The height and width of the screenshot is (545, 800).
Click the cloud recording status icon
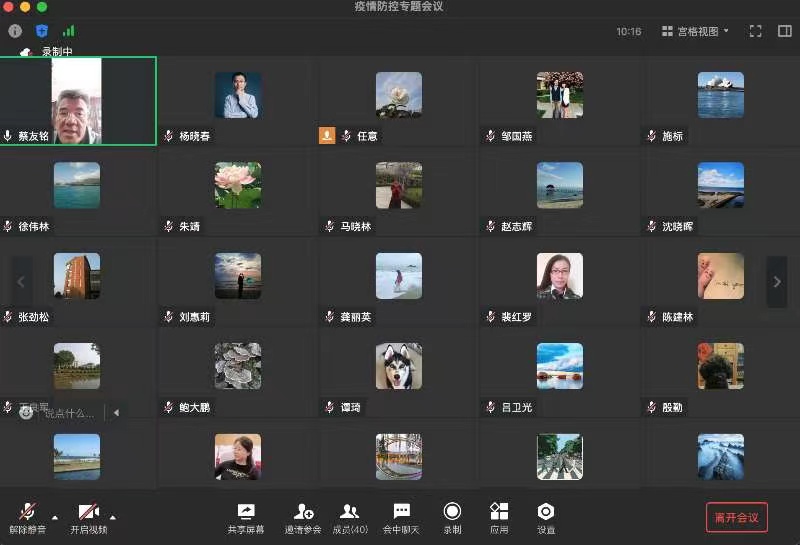pyautogui.click(x=26, y=52)
